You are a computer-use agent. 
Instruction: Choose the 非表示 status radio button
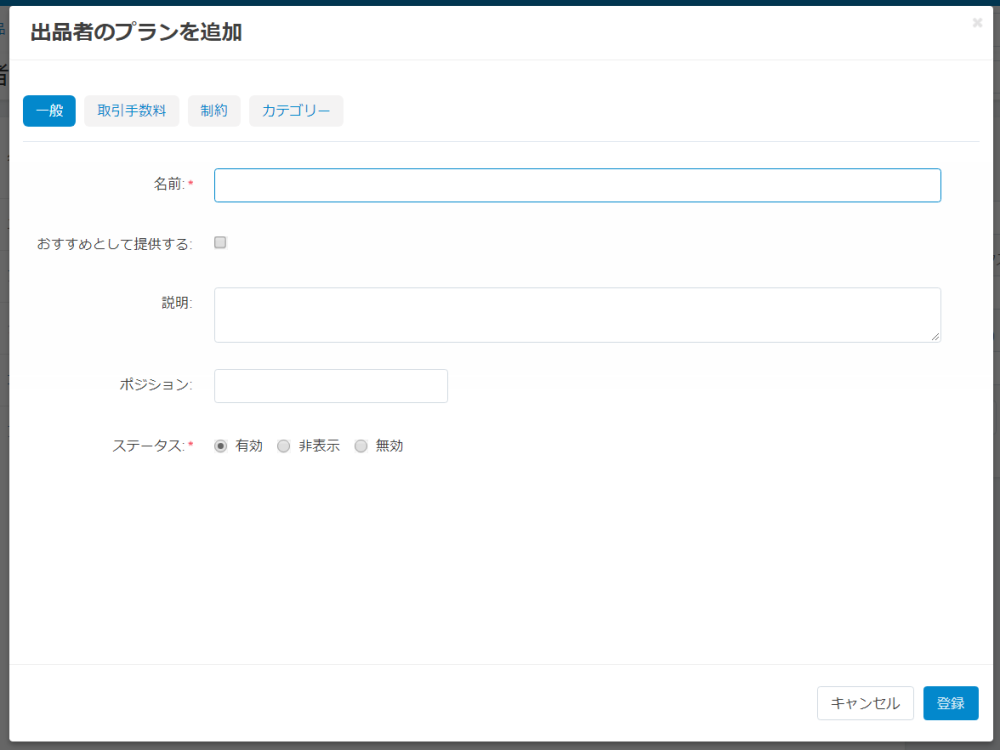pyautogui.click(x=284, y=446)
